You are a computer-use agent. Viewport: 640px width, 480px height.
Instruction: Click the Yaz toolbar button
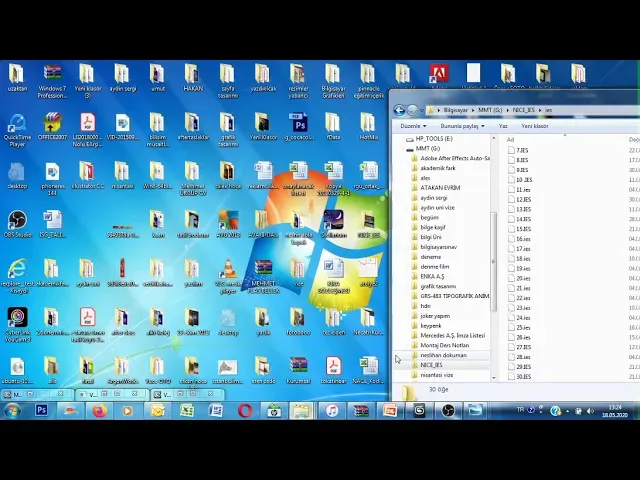(503, 126)
